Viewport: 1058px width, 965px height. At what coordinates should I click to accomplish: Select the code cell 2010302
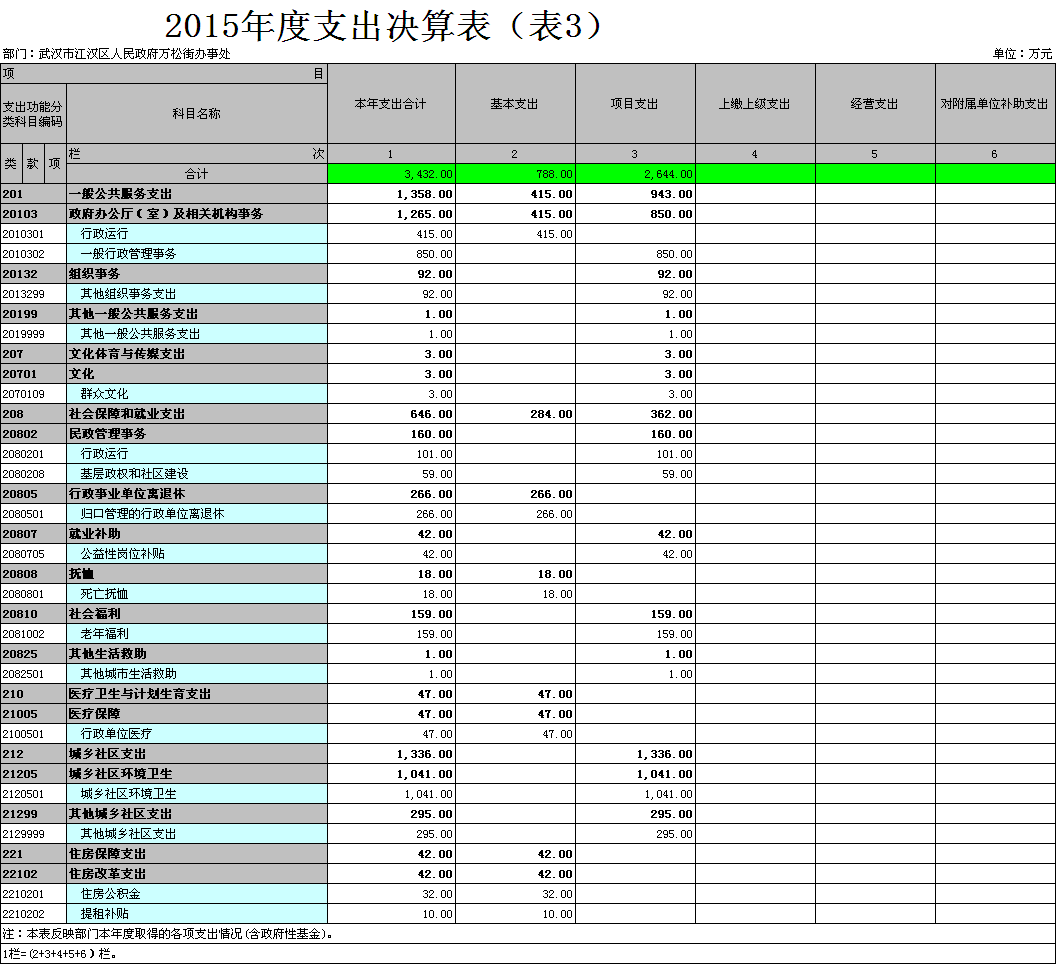pyautogui.click(x=23, y=254)
